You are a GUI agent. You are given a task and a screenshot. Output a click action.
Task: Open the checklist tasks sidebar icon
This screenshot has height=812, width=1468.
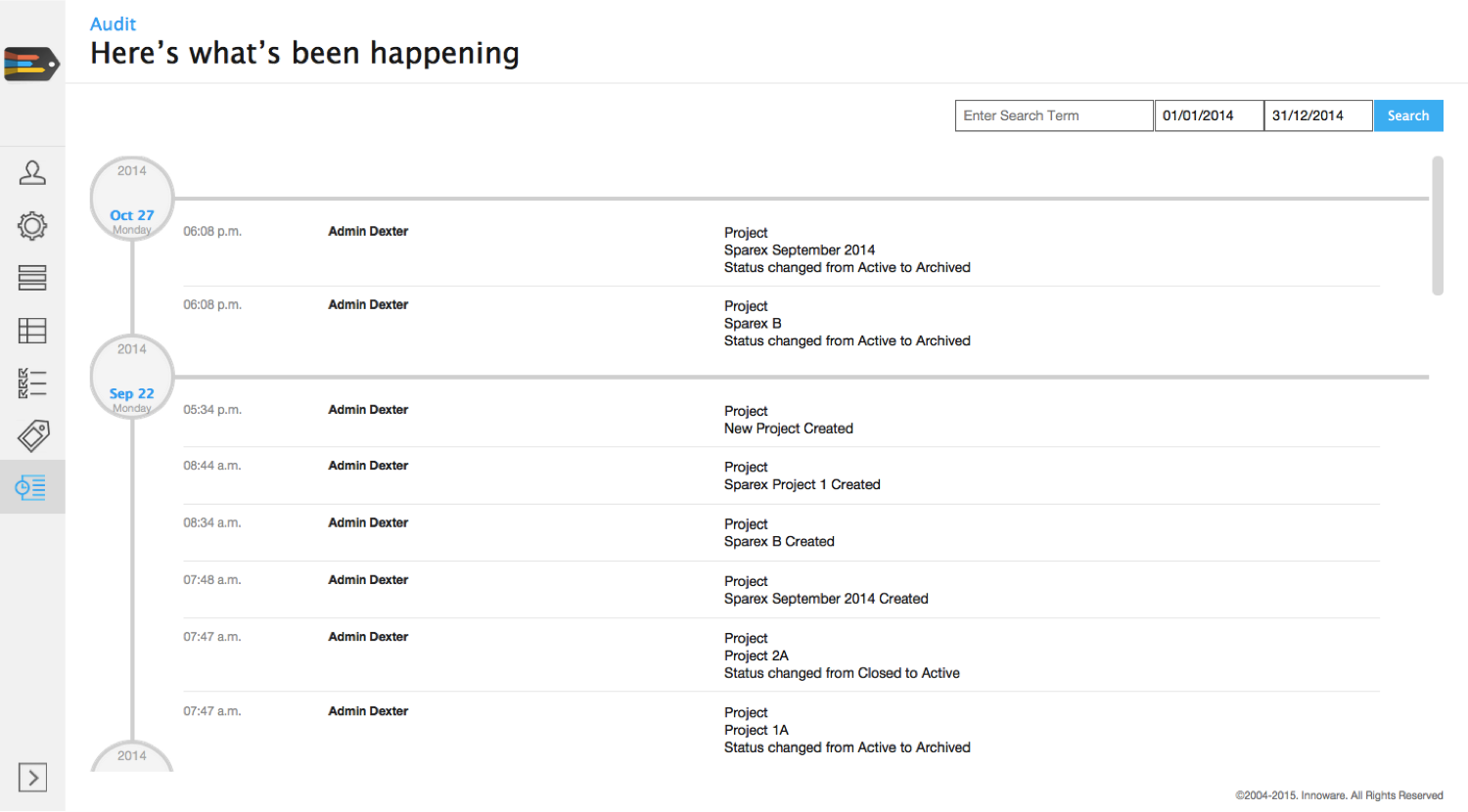32,383
